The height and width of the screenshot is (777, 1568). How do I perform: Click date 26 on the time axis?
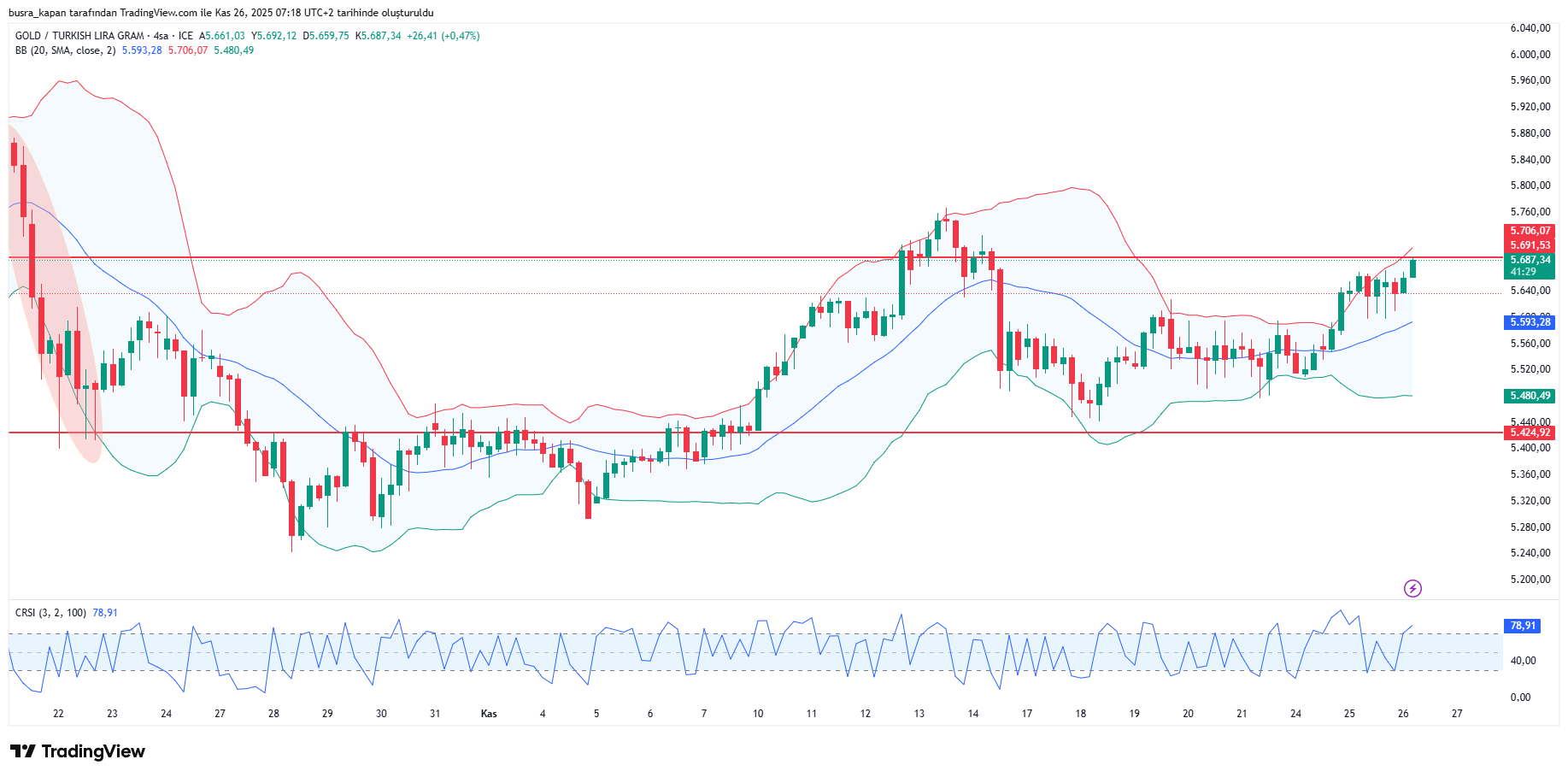pos(1403,714)
